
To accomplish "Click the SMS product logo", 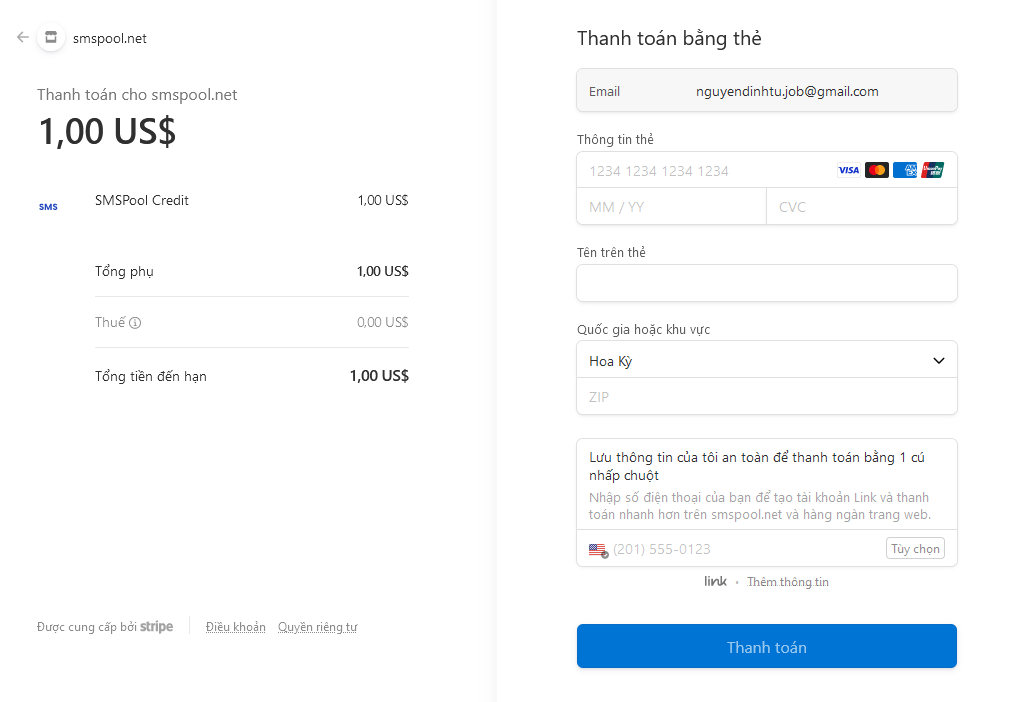I will pyautogui.click(x=48, y=207).
